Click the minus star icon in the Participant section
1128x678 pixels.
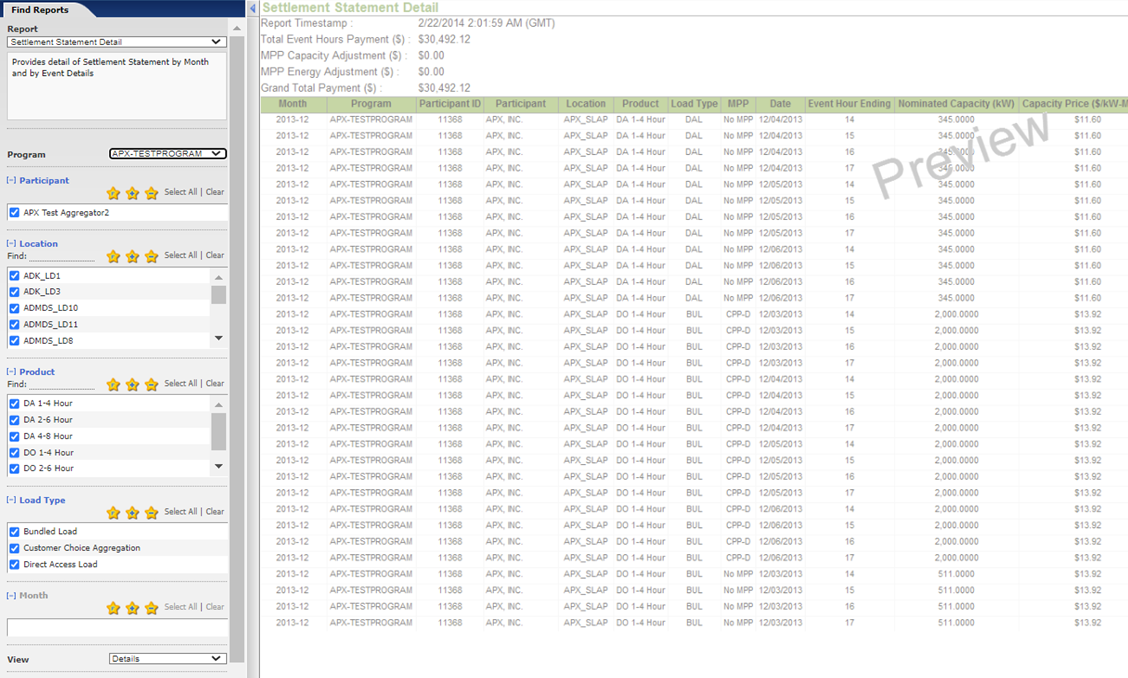click(151, 192)
